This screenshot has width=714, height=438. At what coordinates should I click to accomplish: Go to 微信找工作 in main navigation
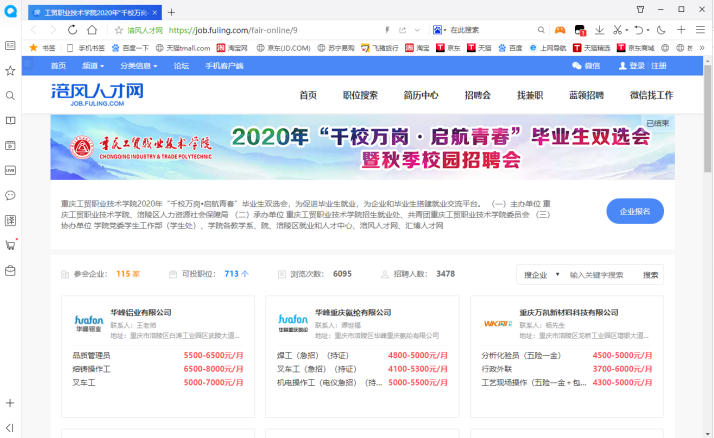point(651,95)
